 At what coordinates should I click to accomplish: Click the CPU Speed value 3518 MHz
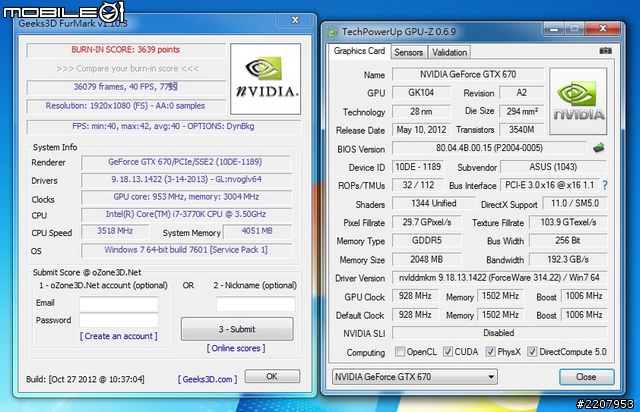click(x=115, y=232)
